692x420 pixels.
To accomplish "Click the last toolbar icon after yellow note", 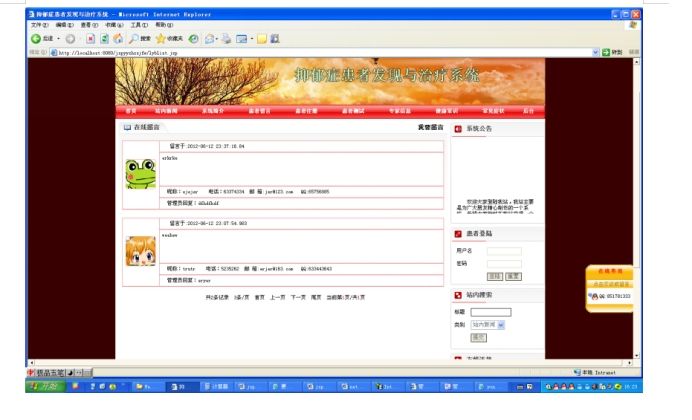I will pyautogui.click(x=275, y=39).
